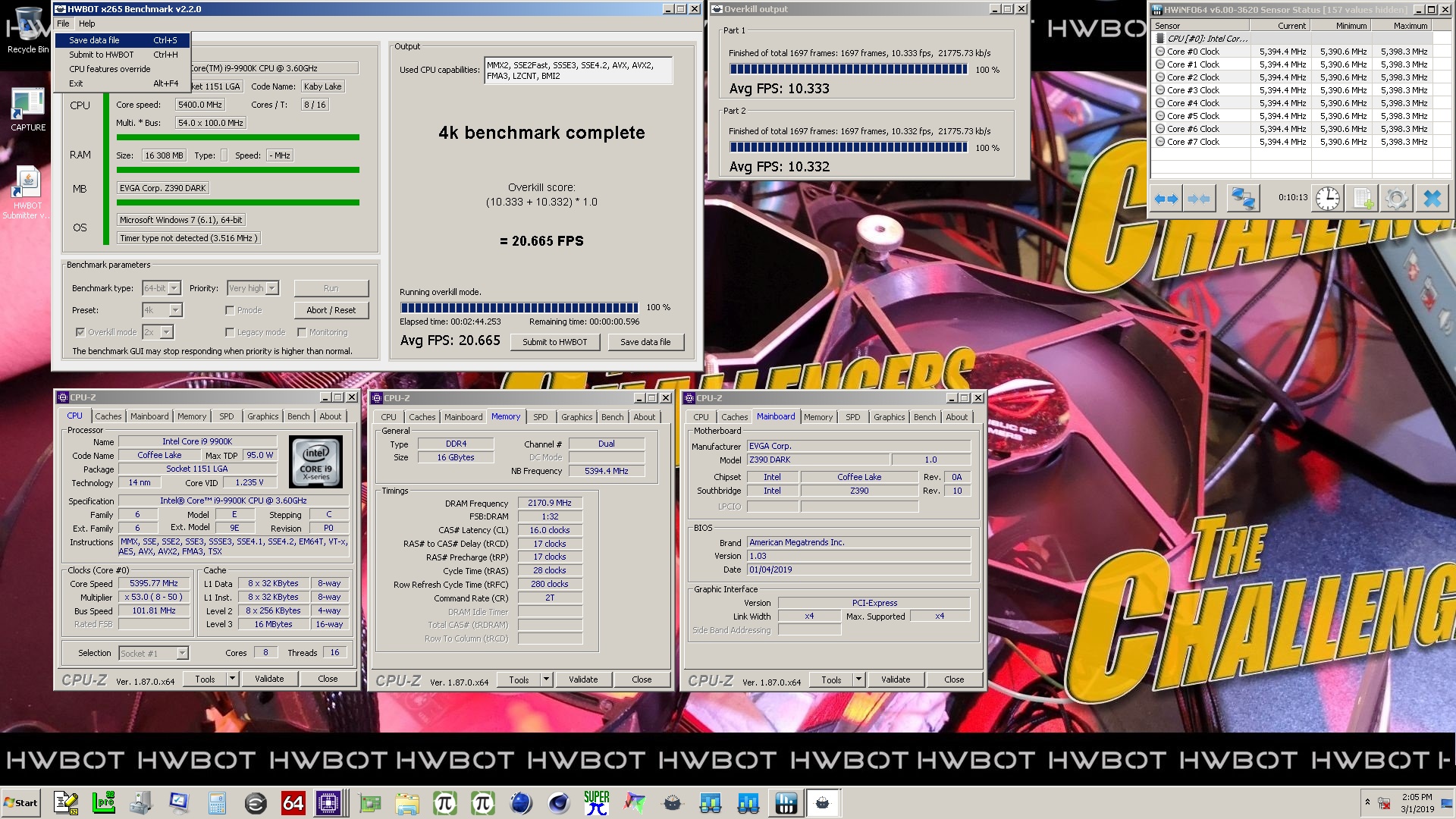Expand Tools arrow in CPU-Z CPU window

coord(233,679)
